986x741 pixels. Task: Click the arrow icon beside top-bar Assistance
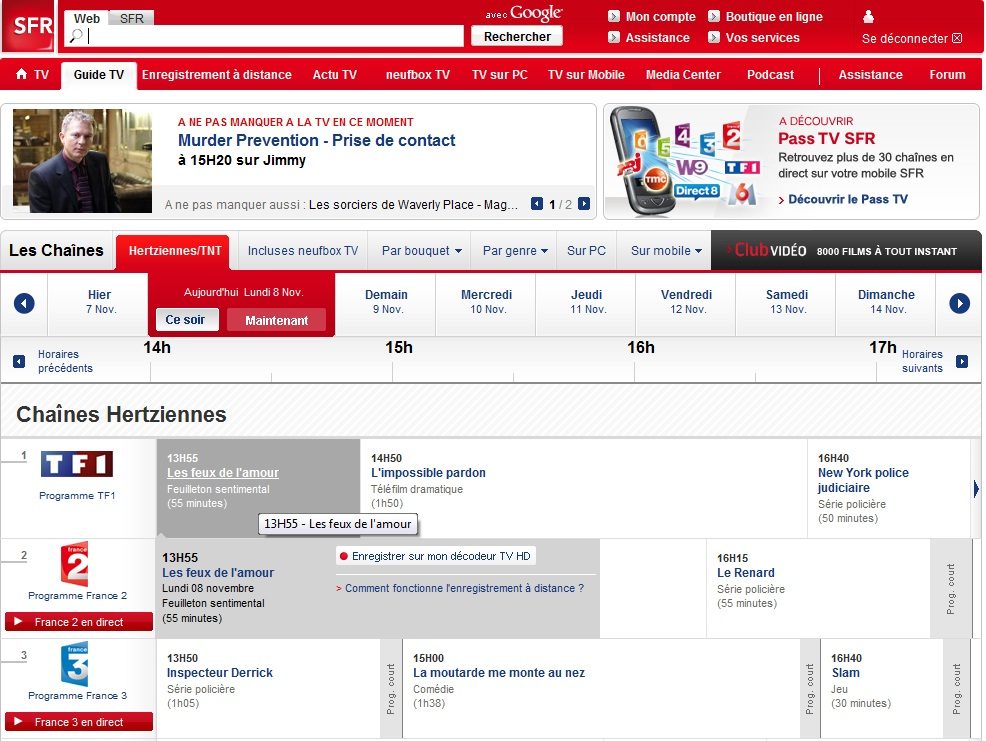coord(614,37)
